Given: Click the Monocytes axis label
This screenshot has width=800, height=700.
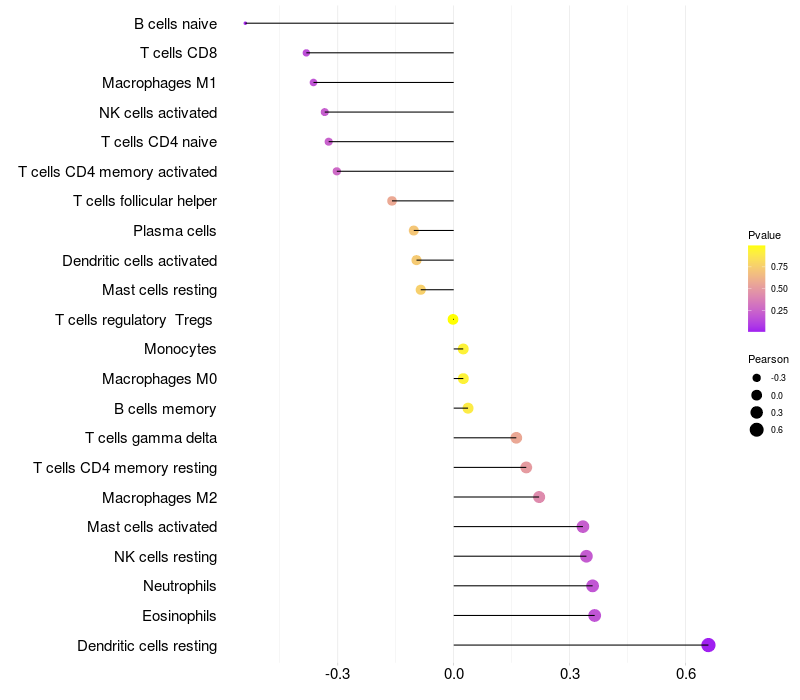Looking at the screenshot, I should pos(180,349).
